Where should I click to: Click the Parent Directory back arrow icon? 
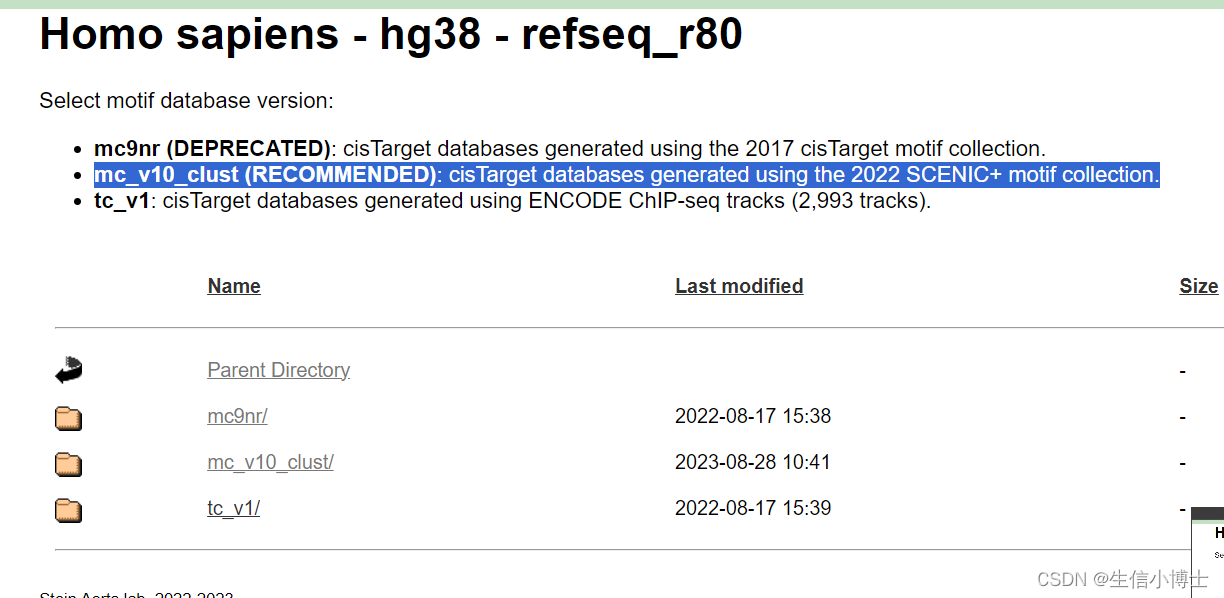click(67, 369)
